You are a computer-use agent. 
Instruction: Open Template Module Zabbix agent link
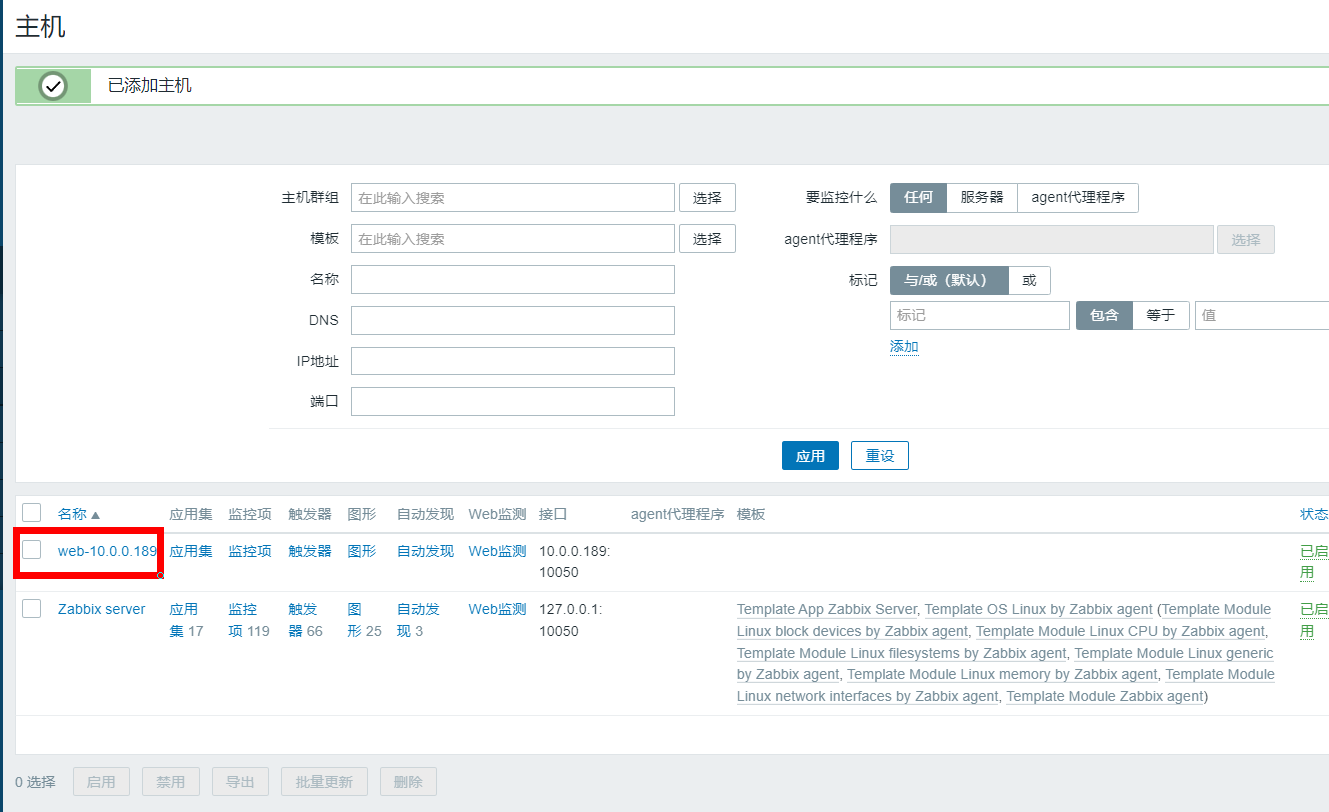pyautogui.click(x=1105, y=696)
